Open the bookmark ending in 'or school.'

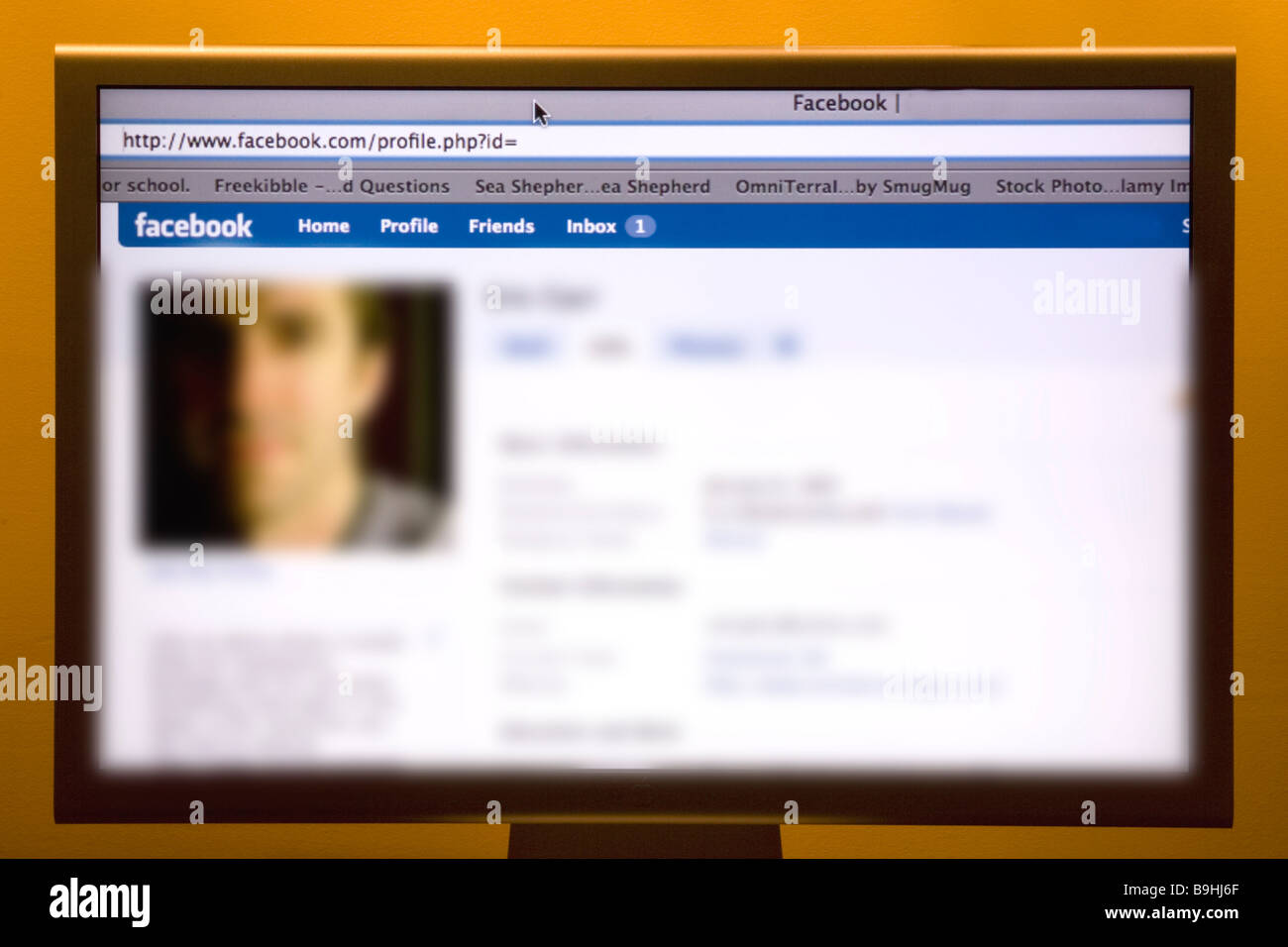click(x=146, y=185)
